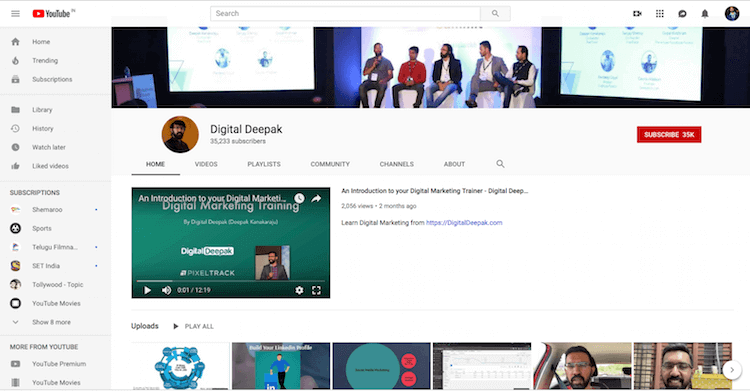Screen dimensions: 750x391
Task: Open the DigitalDeepak.com link
Action: point(464,223)
